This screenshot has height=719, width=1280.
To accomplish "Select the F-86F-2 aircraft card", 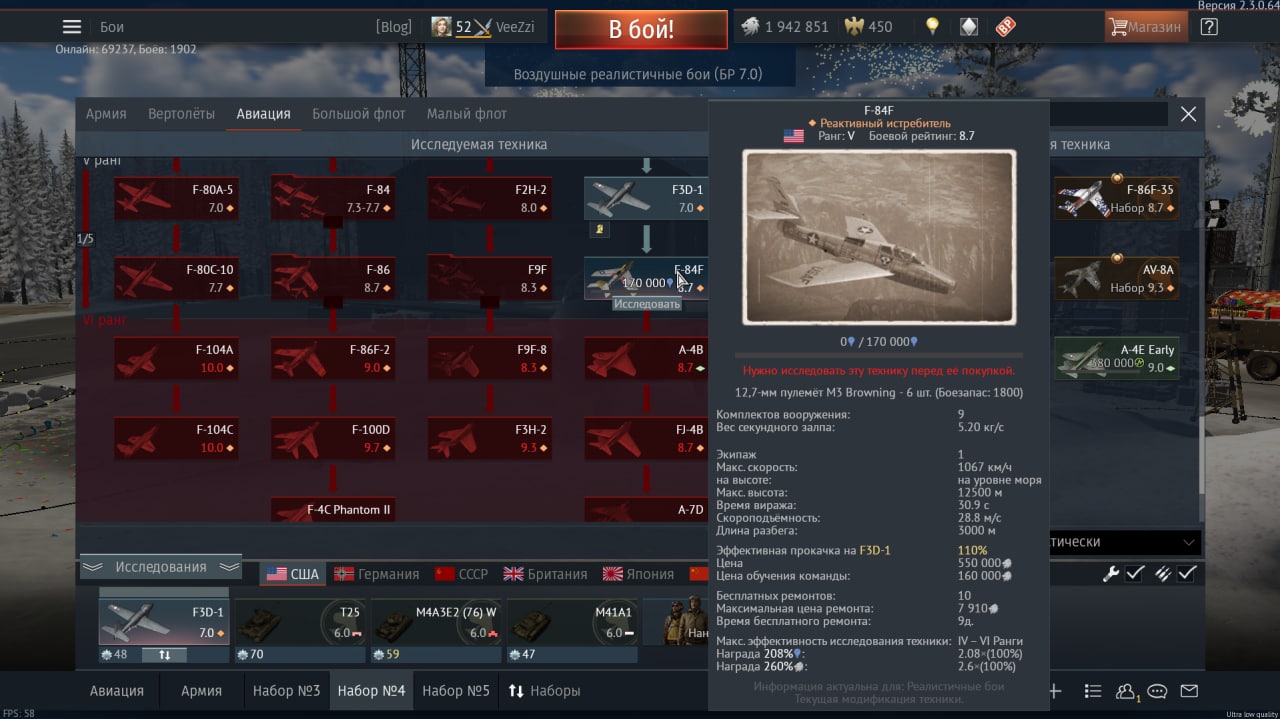I will click(x=332, y=359).
